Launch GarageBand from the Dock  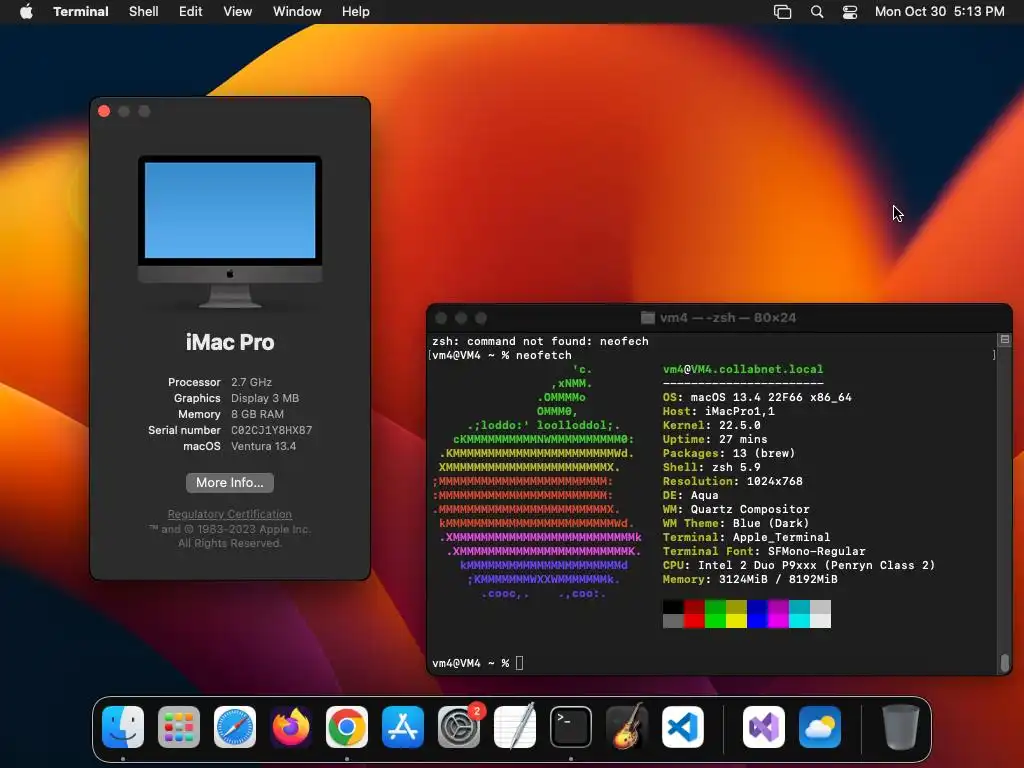(x=627, y=727)
